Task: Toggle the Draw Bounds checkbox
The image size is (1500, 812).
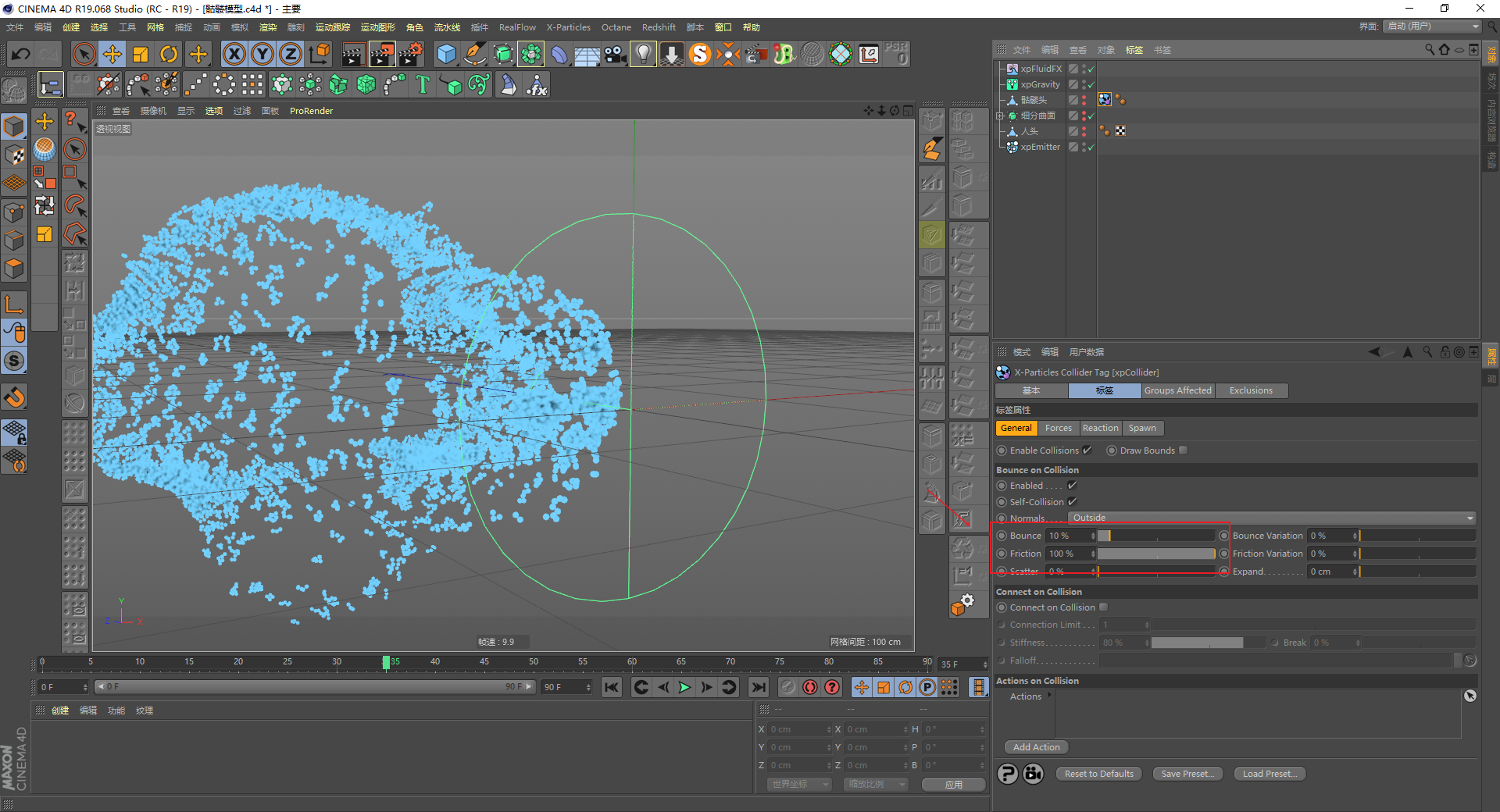Action: (1183, 450)
